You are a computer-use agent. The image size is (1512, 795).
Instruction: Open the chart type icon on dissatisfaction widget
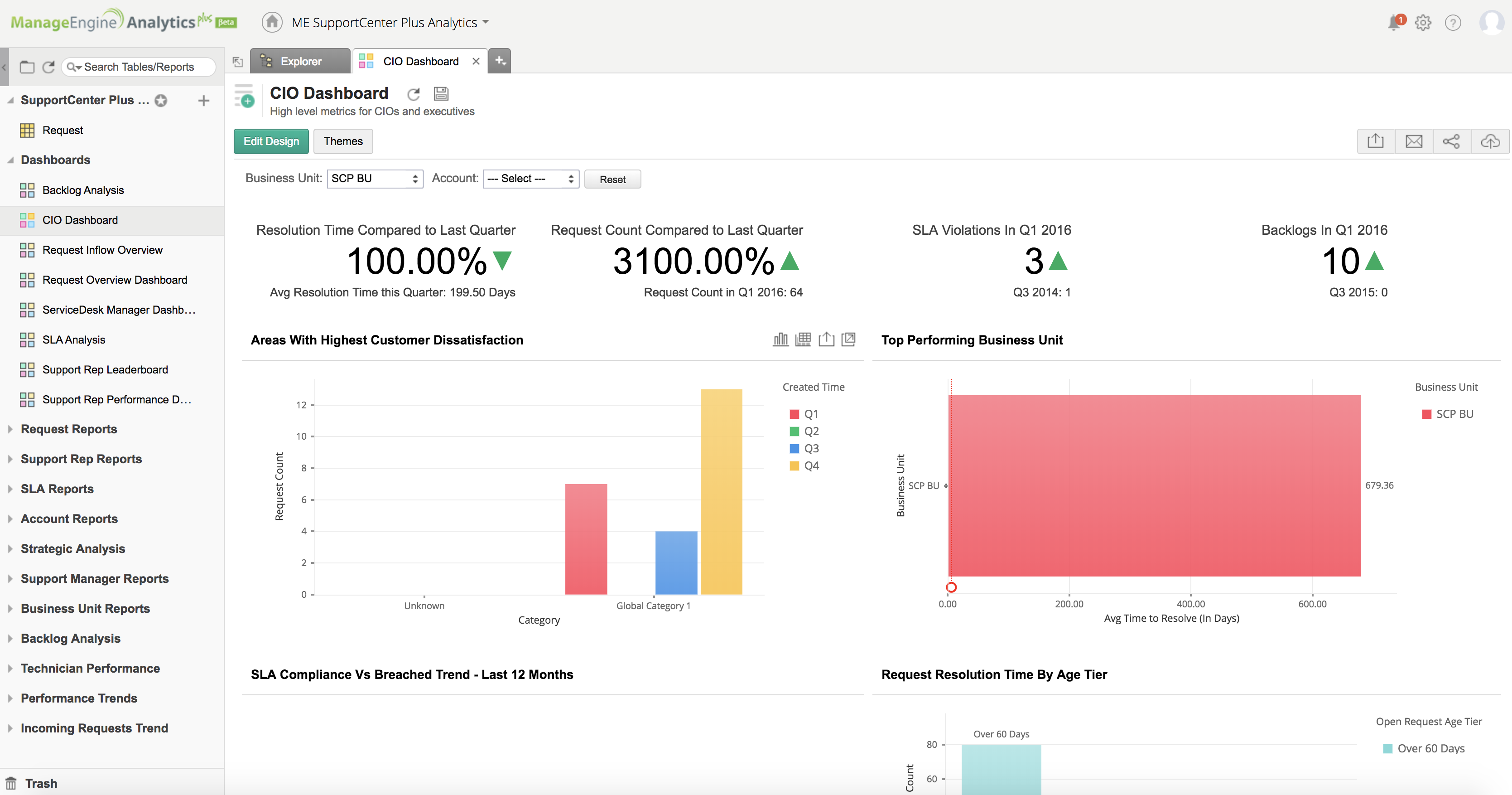coord(780,339)
